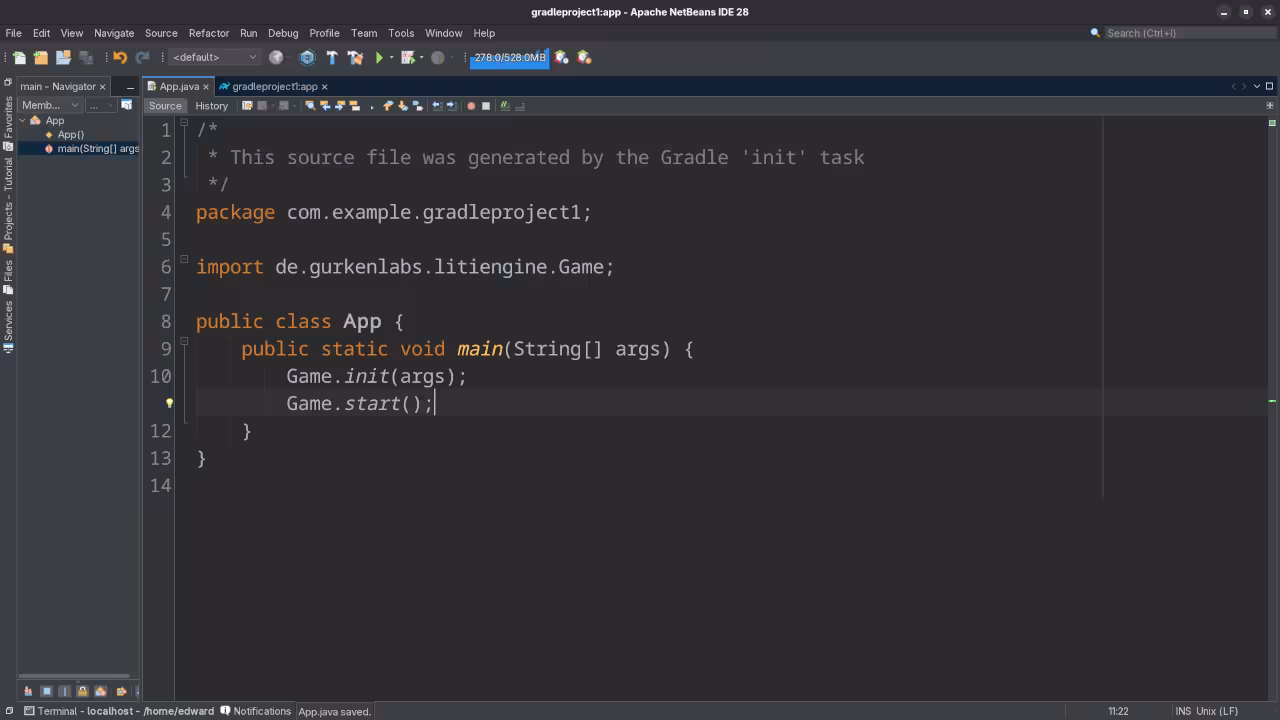1280x720 pixels.
Task: Open the Notifications item in the status bar
Action: pyautogui.click(x=260, y=711)
